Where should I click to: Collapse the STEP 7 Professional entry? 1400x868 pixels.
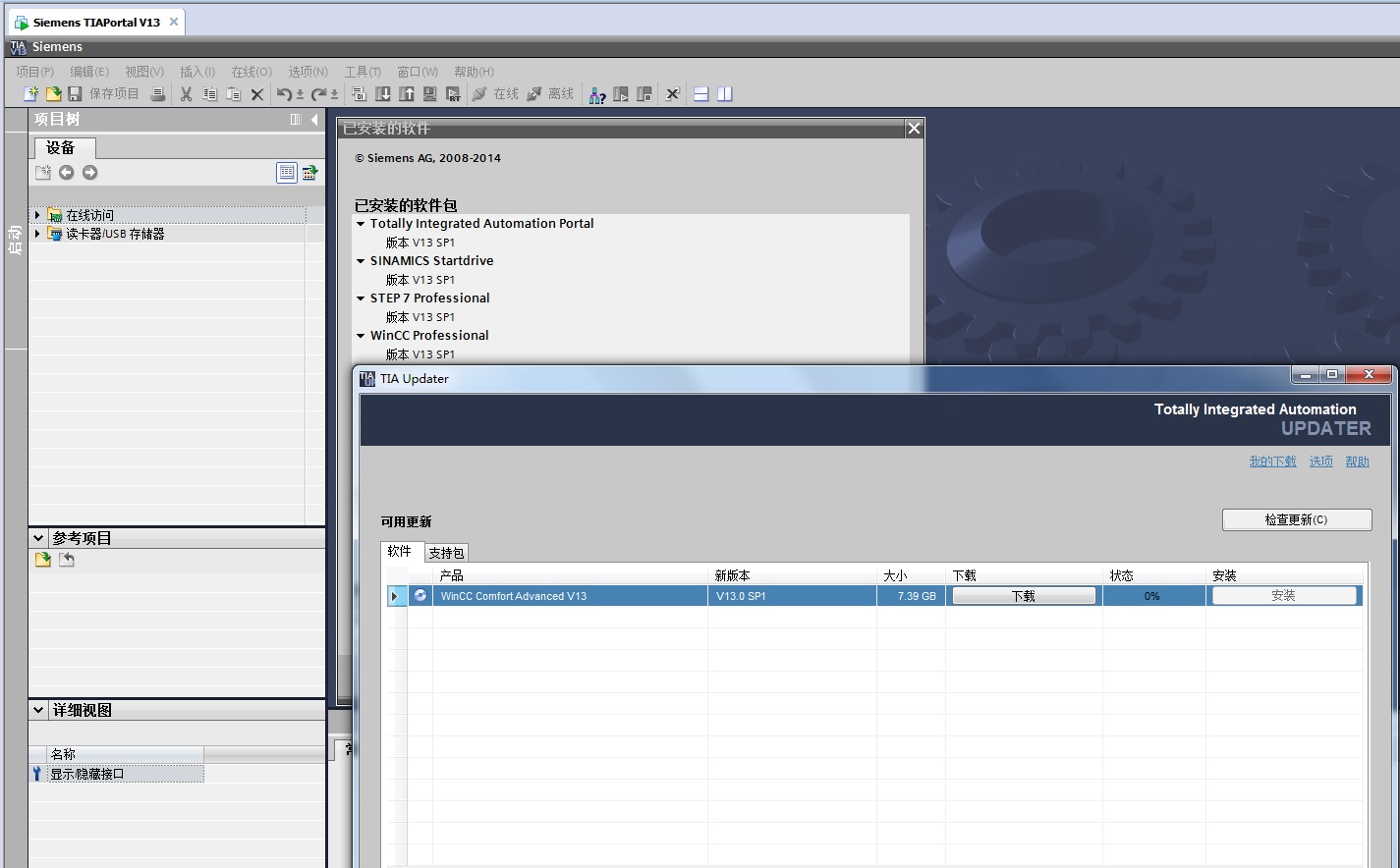361,298
